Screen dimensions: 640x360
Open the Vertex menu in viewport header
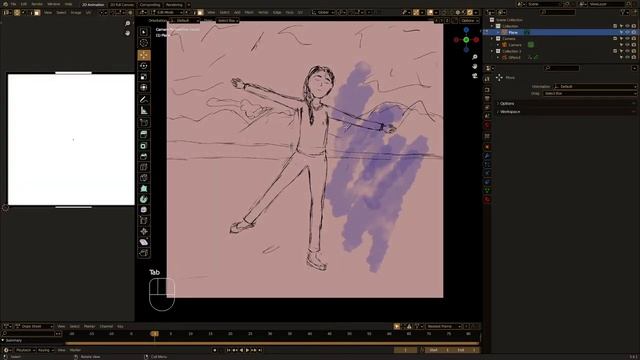pyautogui.click(x=263, y=12)
